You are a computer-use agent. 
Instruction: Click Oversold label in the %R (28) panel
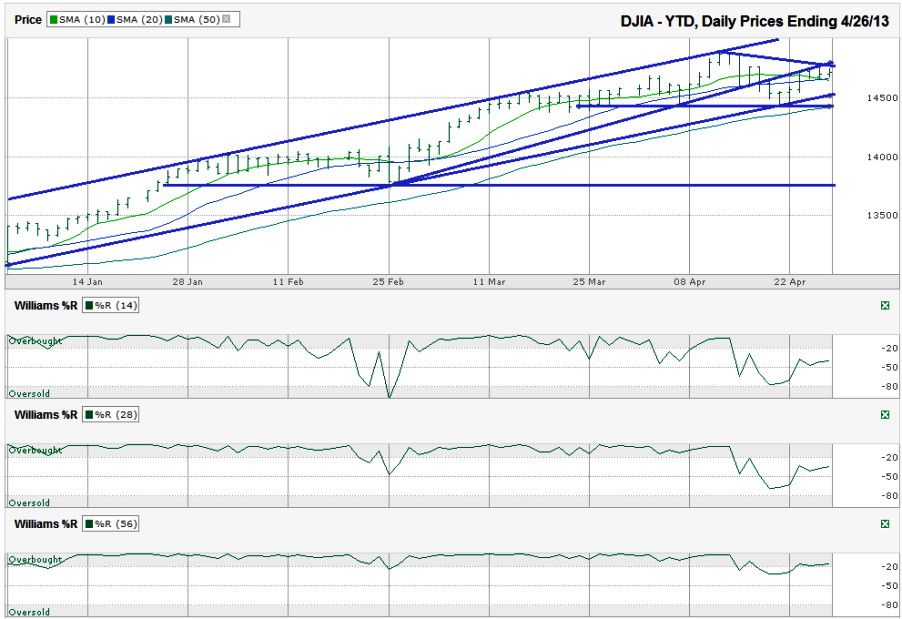[29, 503]
